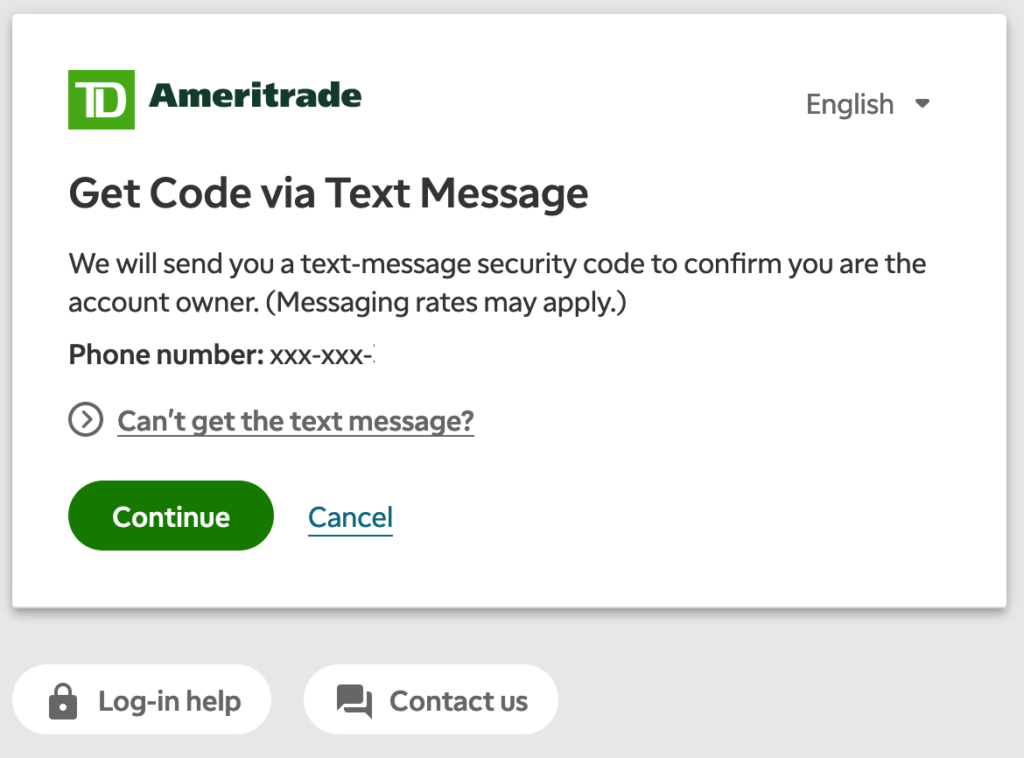Click the "Log-in help" text label

170,701
